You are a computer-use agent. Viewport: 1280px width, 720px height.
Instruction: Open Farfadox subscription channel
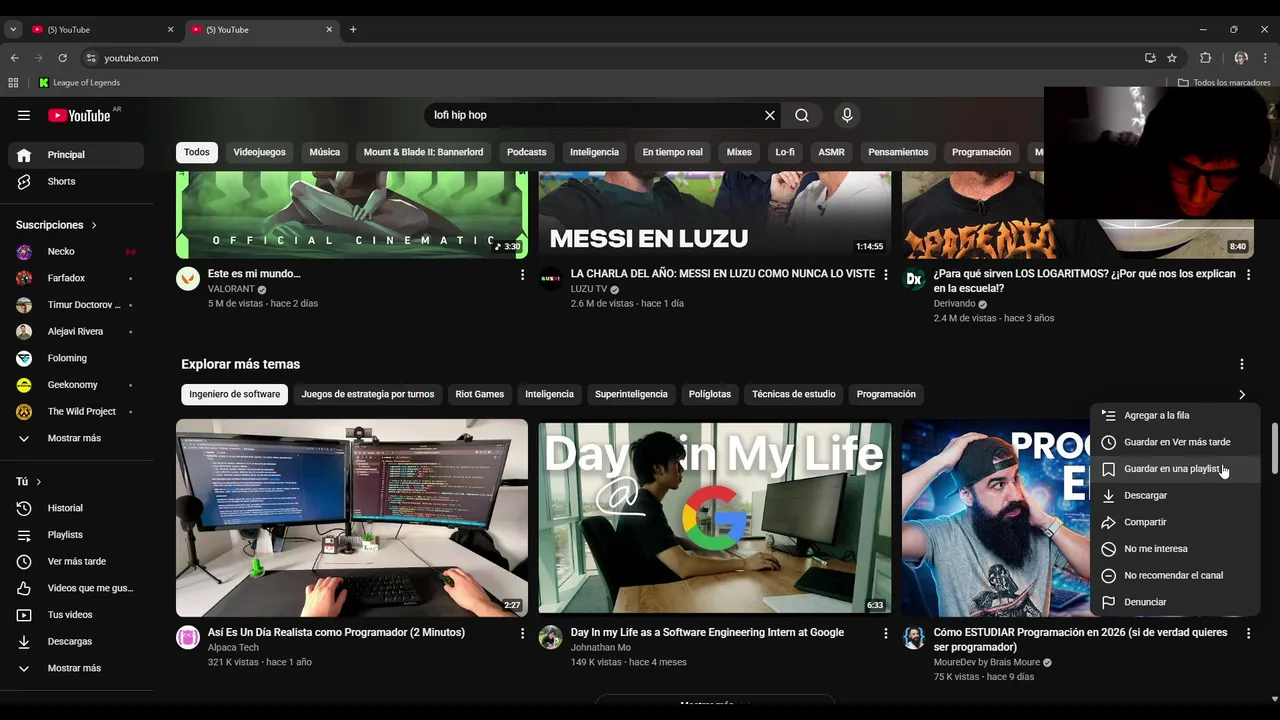coord(76,278)
